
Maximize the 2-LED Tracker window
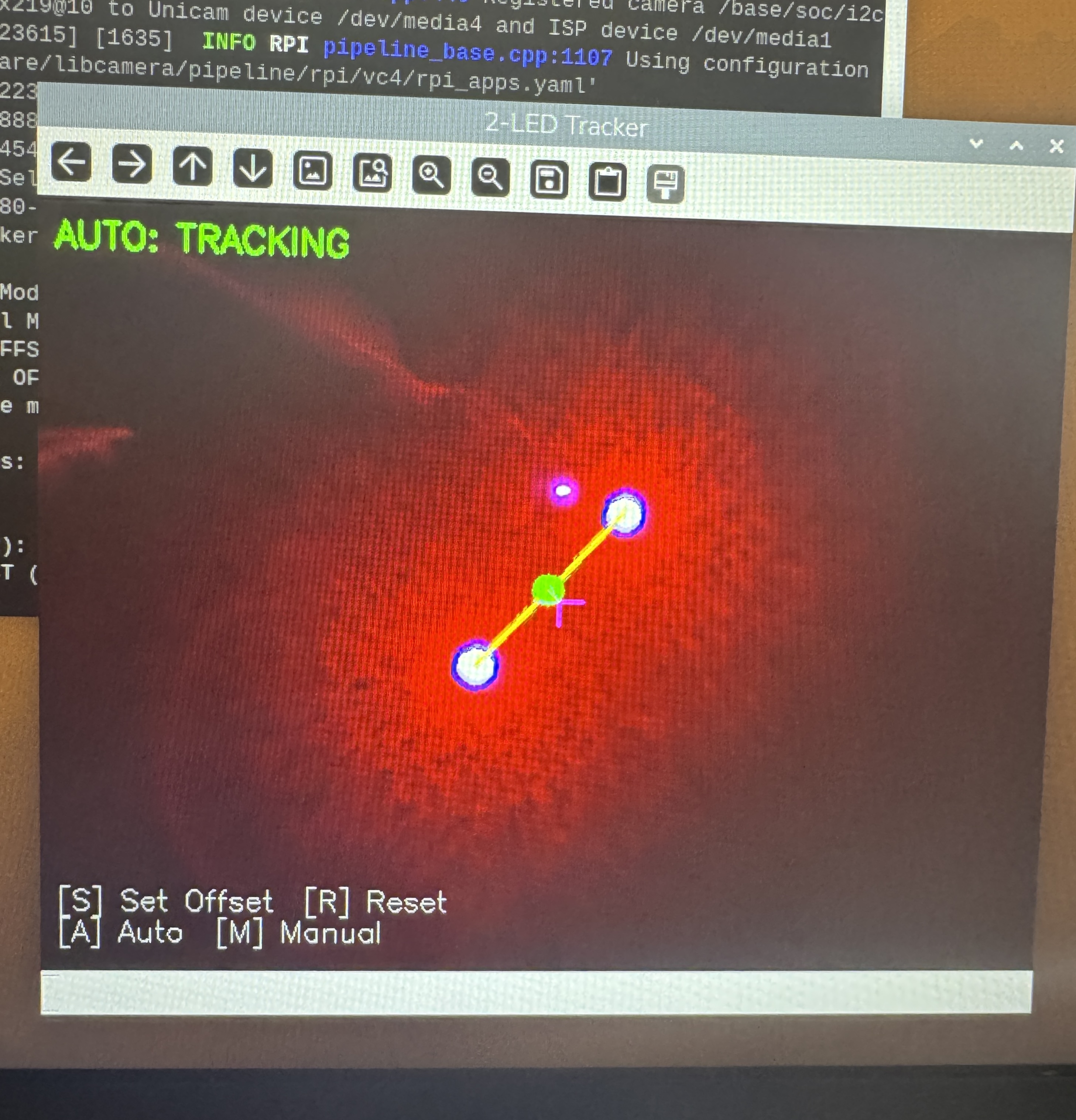pos(1016,145)
